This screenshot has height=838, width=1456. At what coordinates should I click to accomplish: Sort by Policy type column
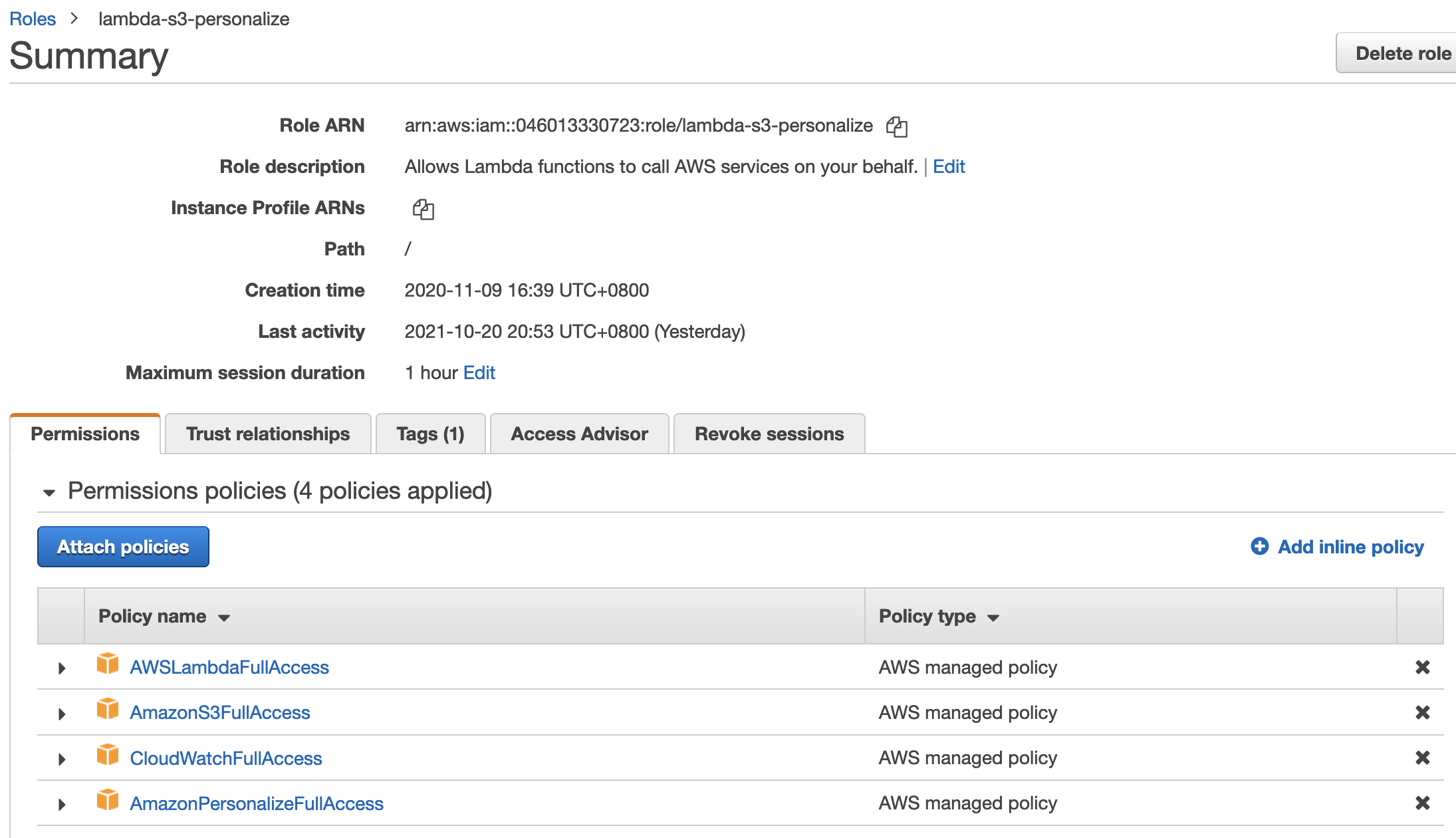pyautogui.click(x=939, y=617)
